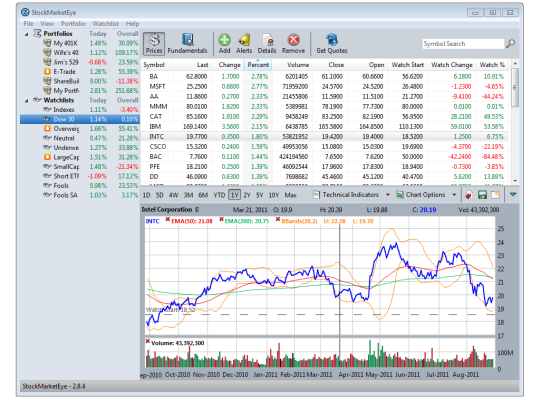Select the Indexes watchlist

[64, 110]
